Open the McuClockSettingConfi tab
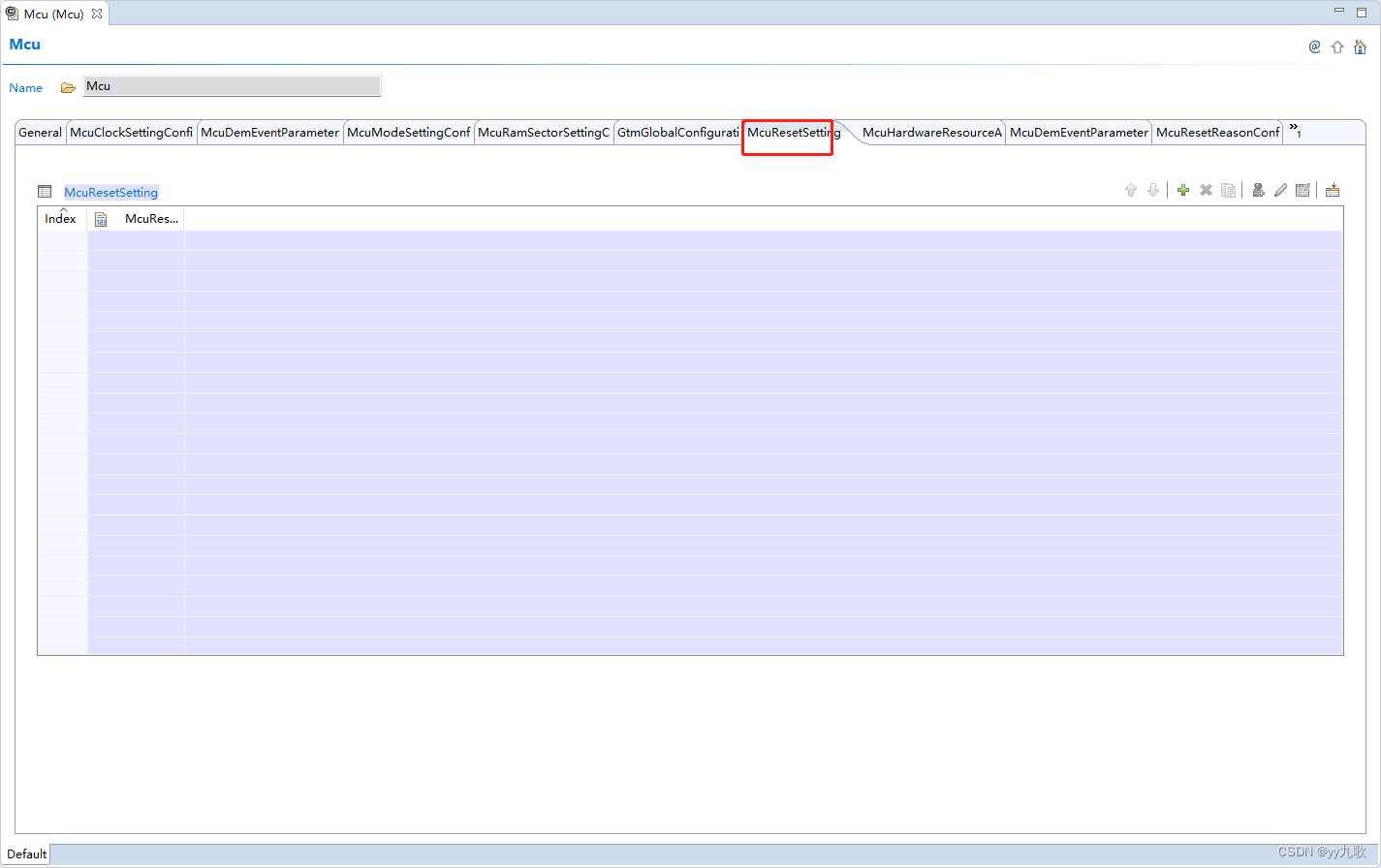Image resolution: width=1381 pixels, height=868 pixels. (x=131, y=133)
